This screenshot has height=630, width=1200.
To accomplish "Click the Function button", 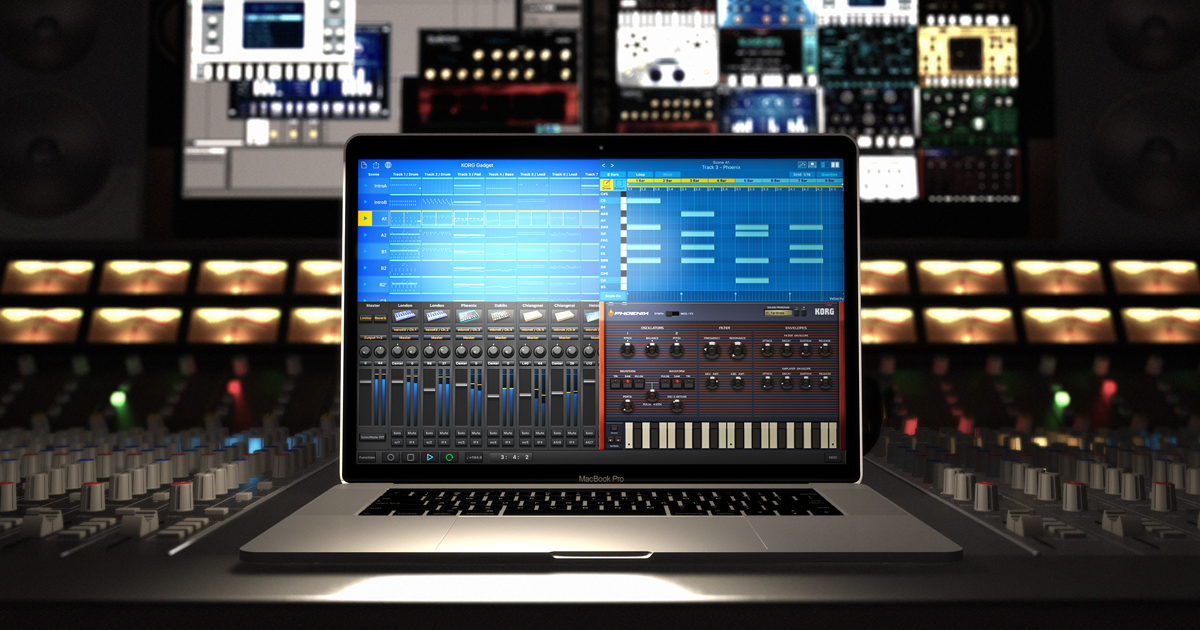I will (368, 457).
